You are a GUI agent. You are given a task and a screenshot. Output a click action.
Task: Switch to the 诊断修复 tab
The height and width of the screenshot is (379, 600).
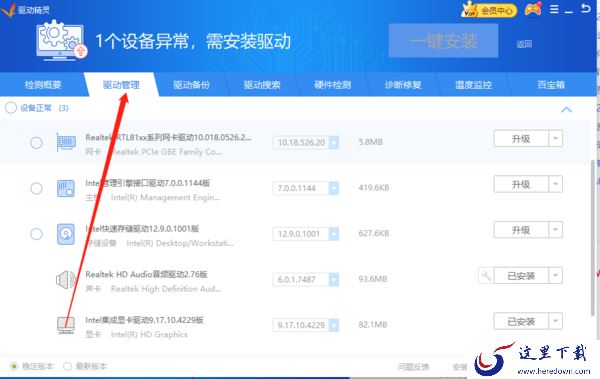click(x=403, y=85)
